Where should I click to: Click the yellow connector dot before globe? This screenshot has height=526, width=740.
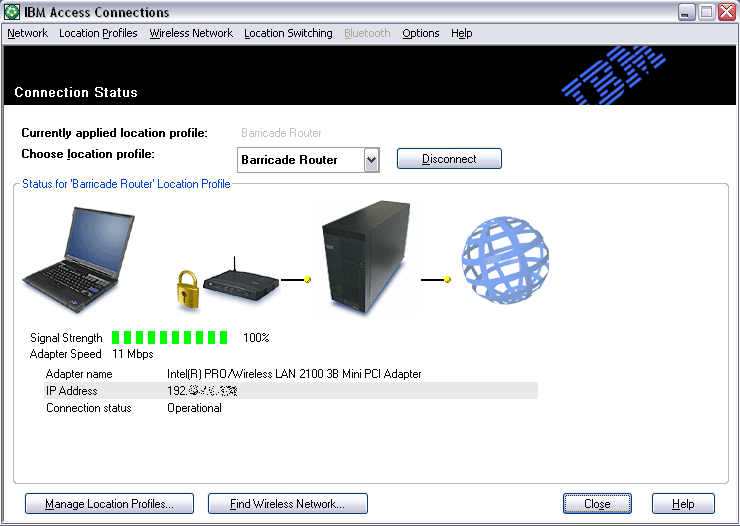[x=447, y=280]
